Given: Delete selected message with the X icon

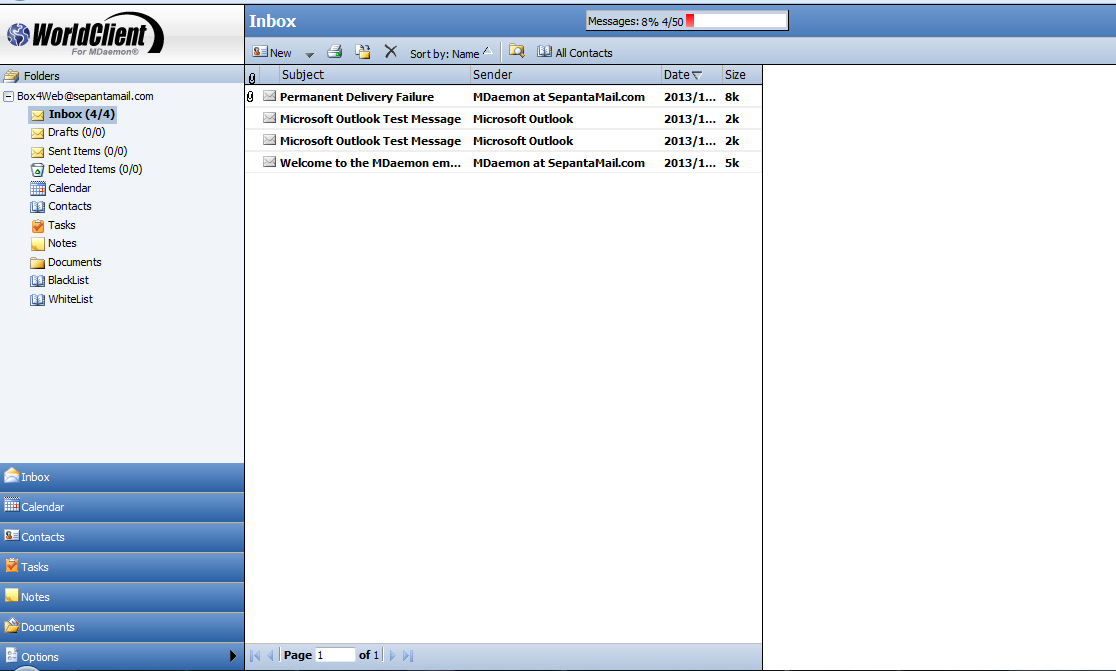Looking at the screenshot, I should tap(391, 51).
